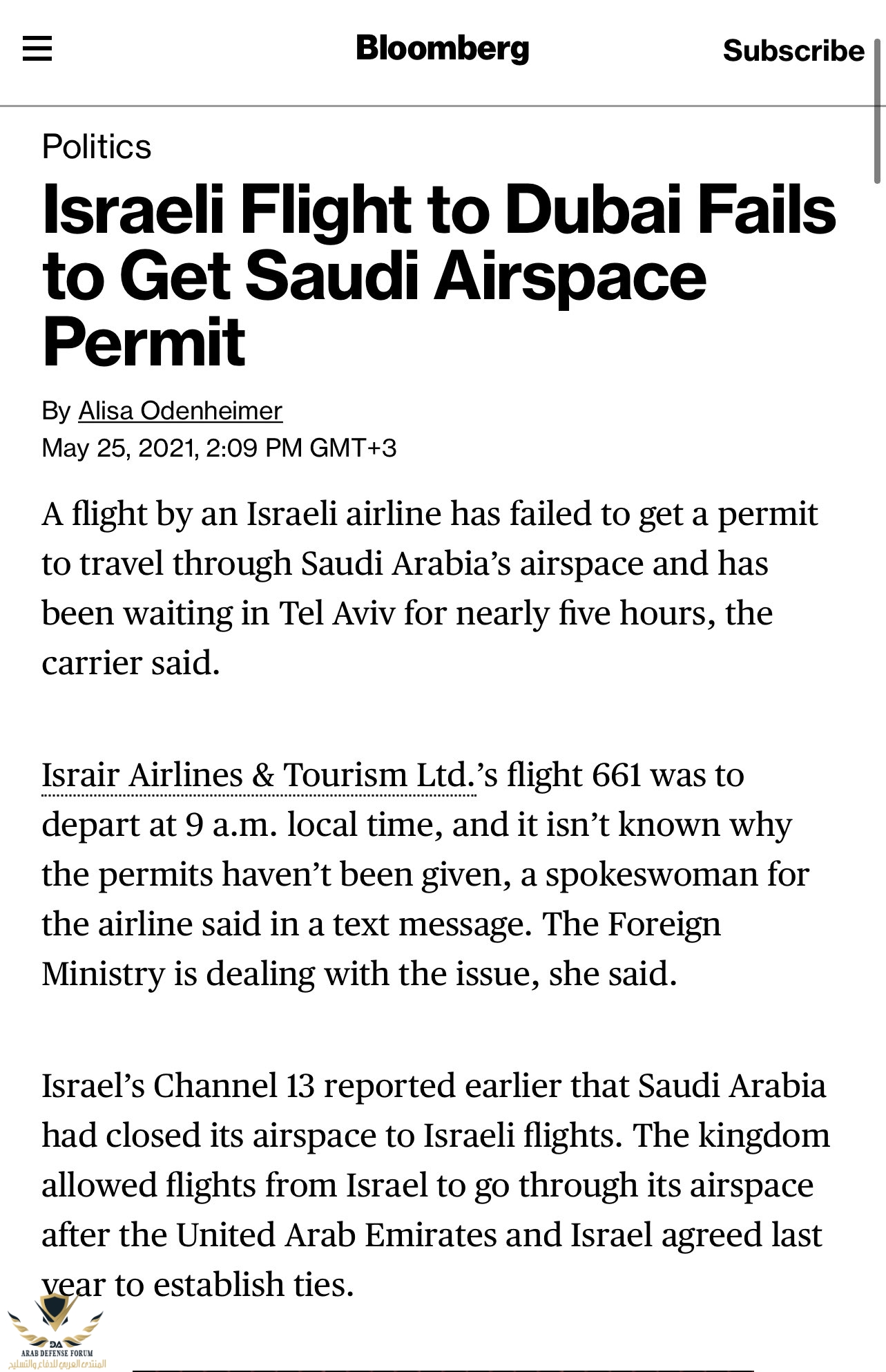Click the May 25, 2021 timestamp
886x1372 pixels.
pos(219,448)
